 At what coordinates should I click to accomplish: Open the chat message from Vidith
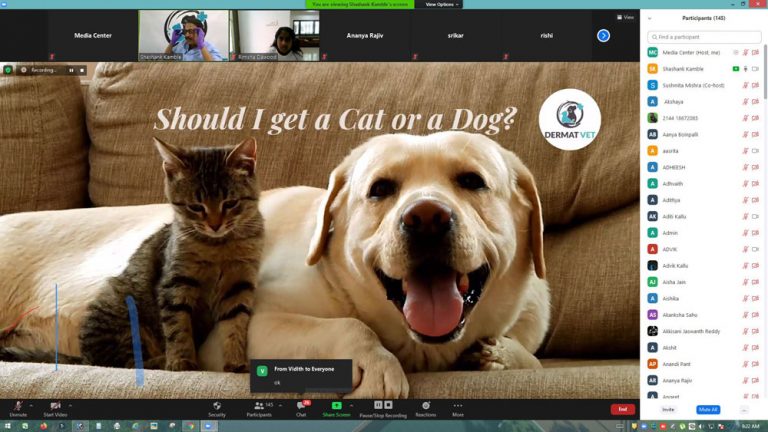click(x=301, y=376)
